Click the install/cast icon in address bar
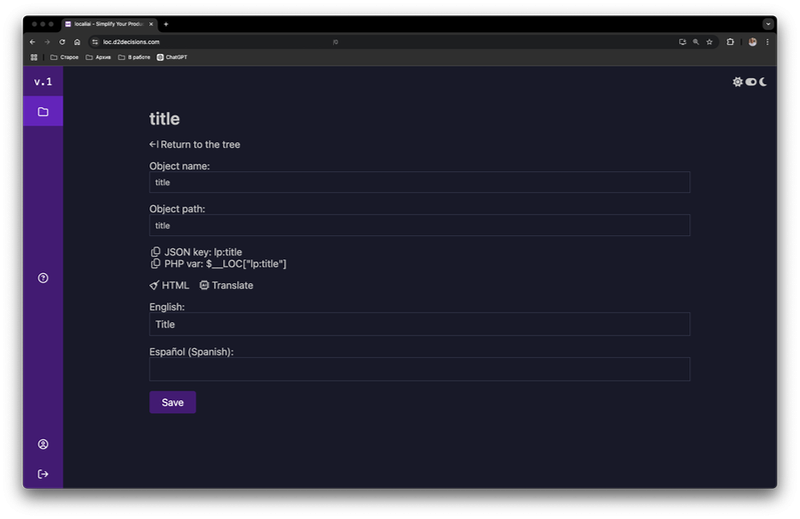This screenshot has height=519, width=800. [x=682, y=42]
